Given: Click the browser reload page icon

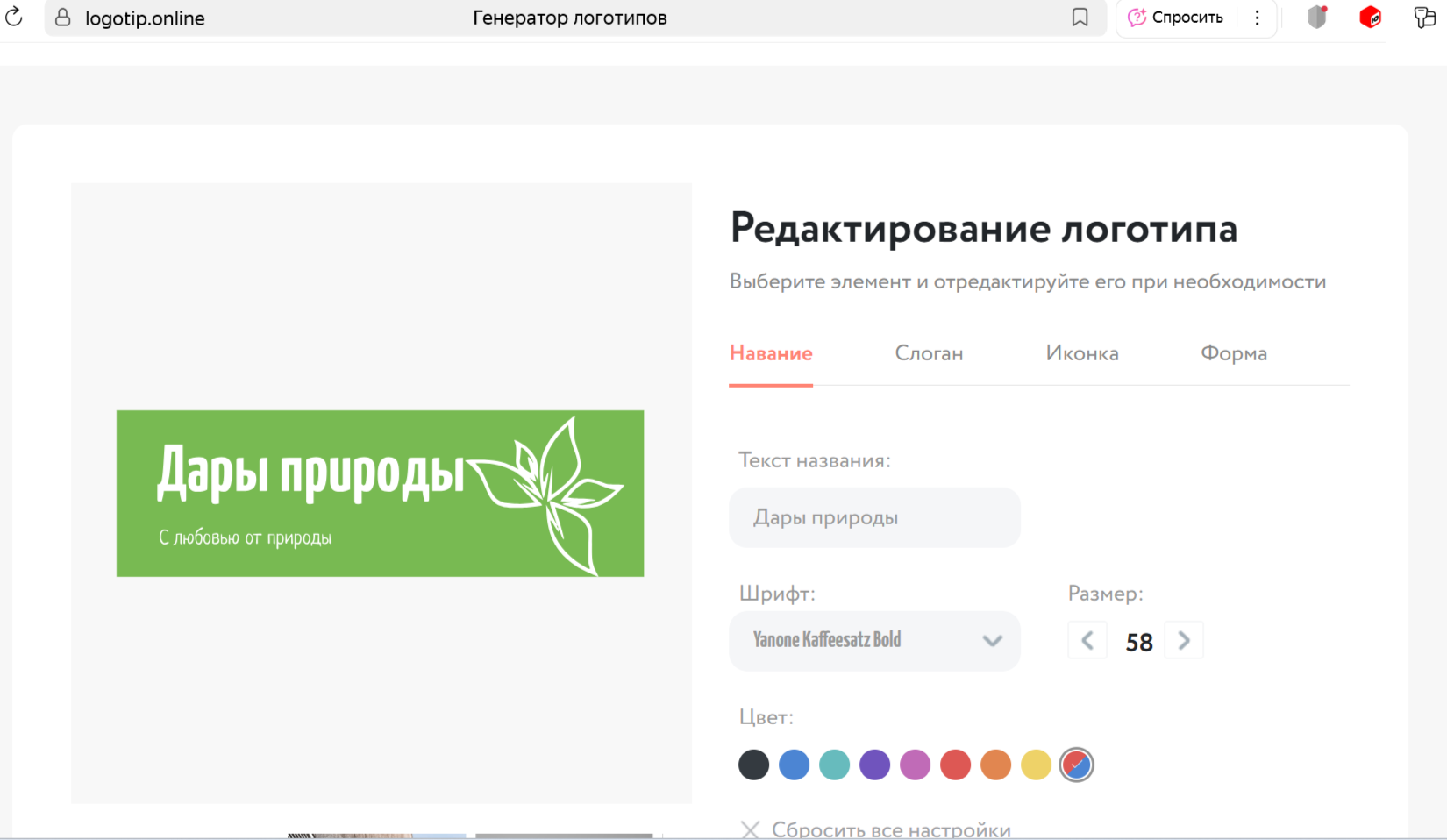Looking at the screenshot, I should (14, 17).
